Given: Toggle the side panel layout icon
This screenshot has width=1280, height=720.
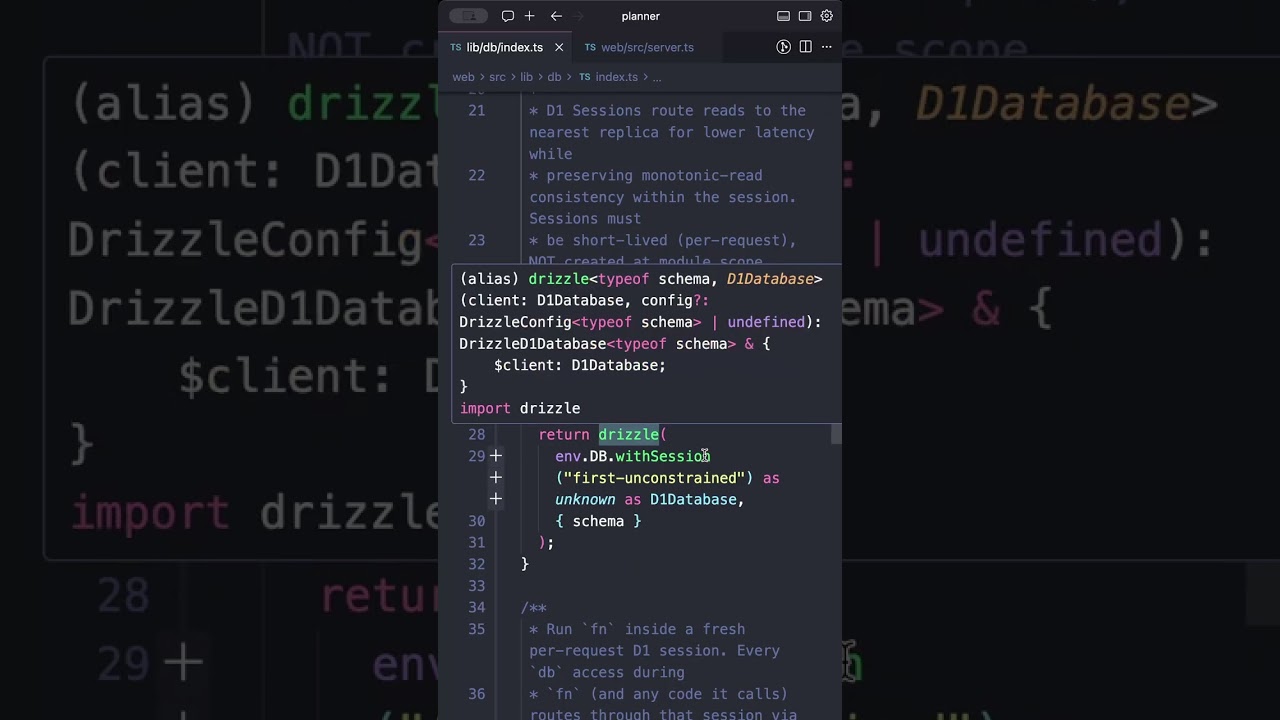Looking at the screenshot, I should (805, 16).
